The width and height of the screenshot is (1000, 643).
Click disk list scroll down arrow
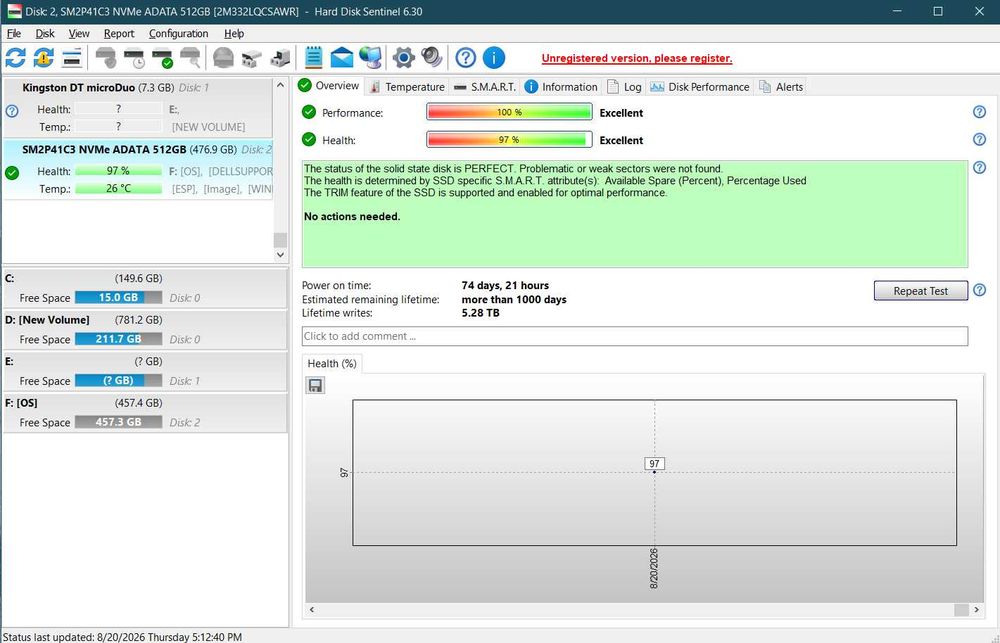280,254
